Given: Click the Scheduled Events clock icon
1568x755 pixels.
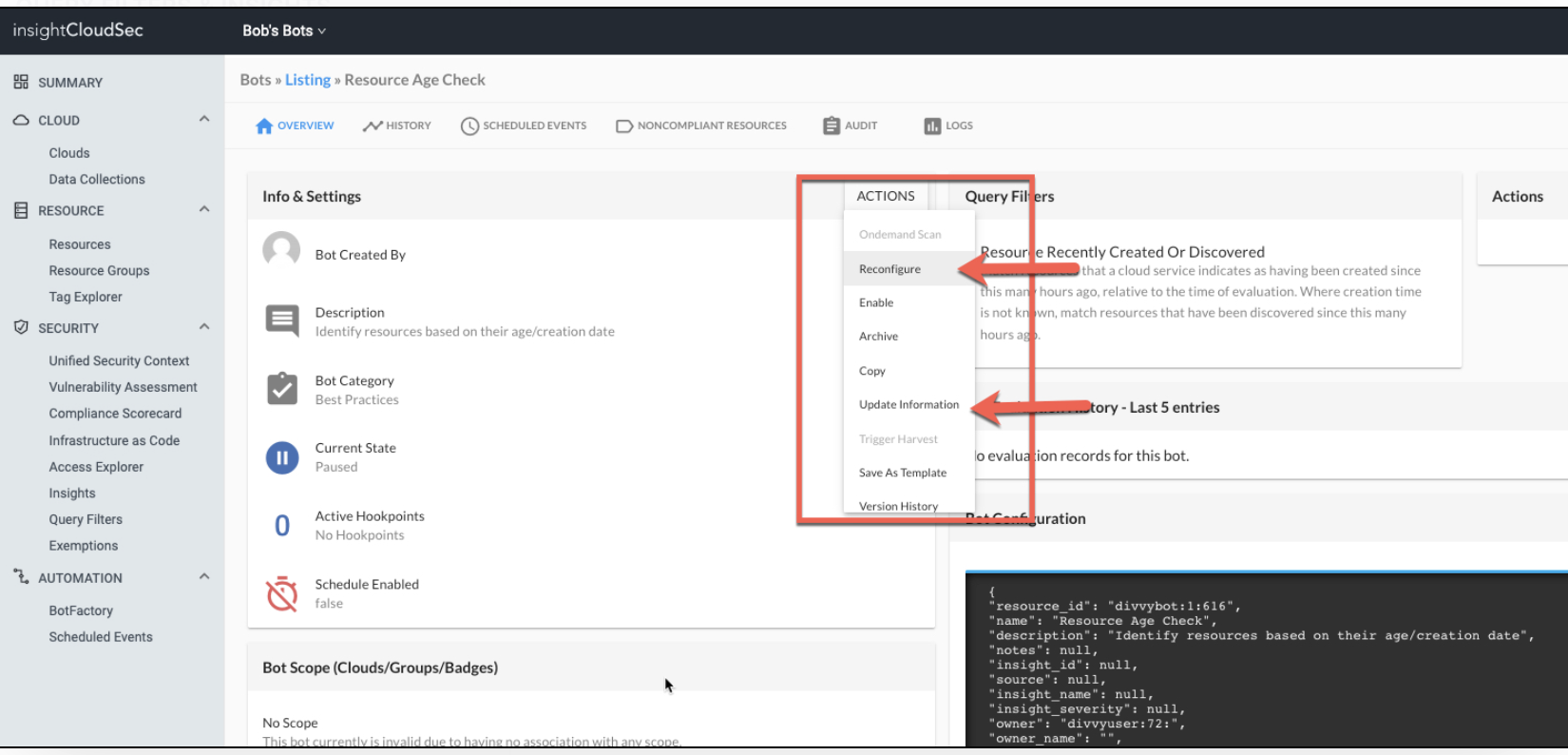Looking at the screenshot, I should pyautogui.click(x=469, y=126).
